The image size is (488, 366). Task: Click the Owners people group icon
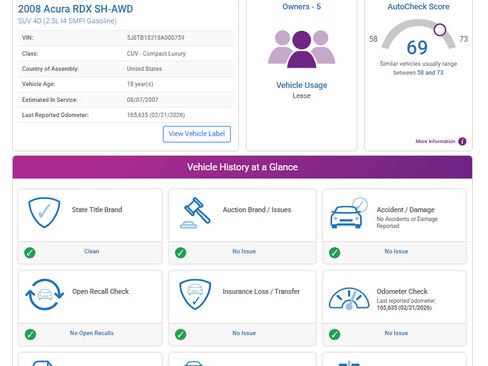pos(302,49)
